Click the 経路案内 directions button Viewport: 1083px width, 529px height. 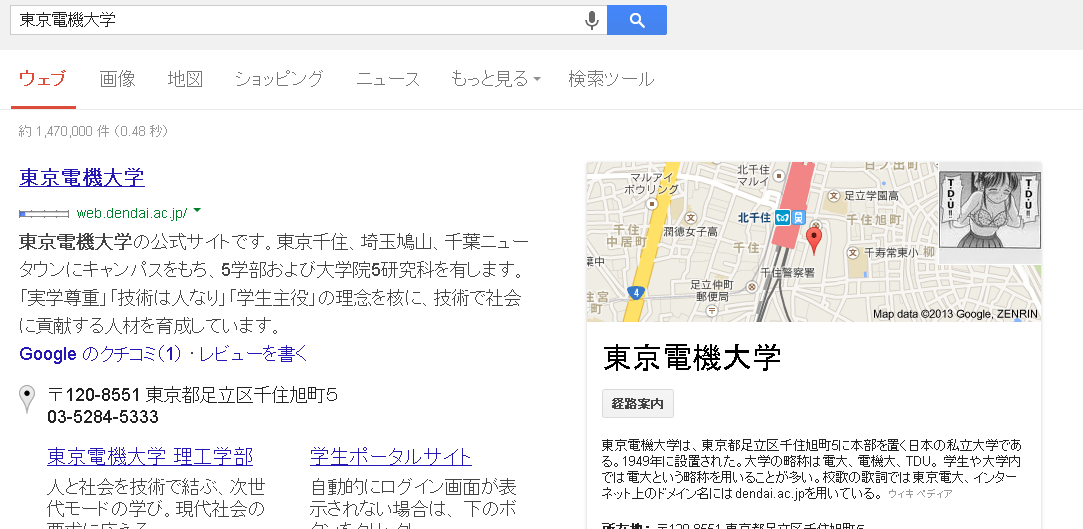click(x=638, y=404)
